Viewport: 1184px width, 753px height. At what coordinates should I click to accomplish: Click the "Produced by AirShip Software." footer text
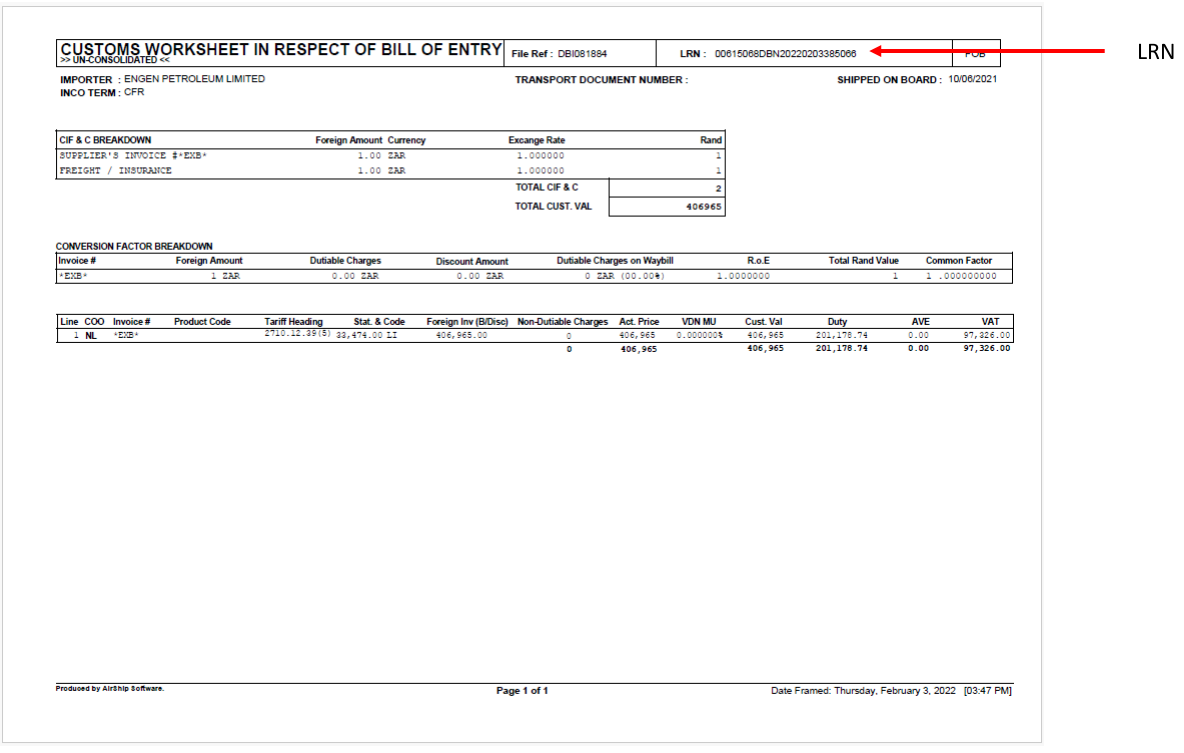click(109, 688)
